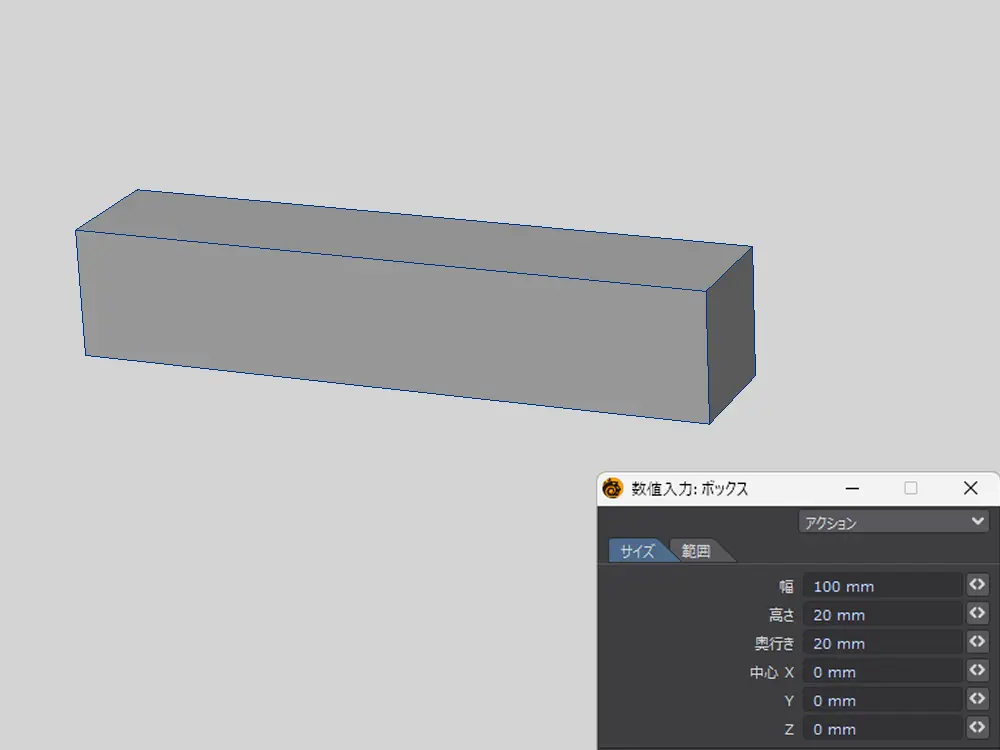Click the 中心 X value field

pos(881,672)
